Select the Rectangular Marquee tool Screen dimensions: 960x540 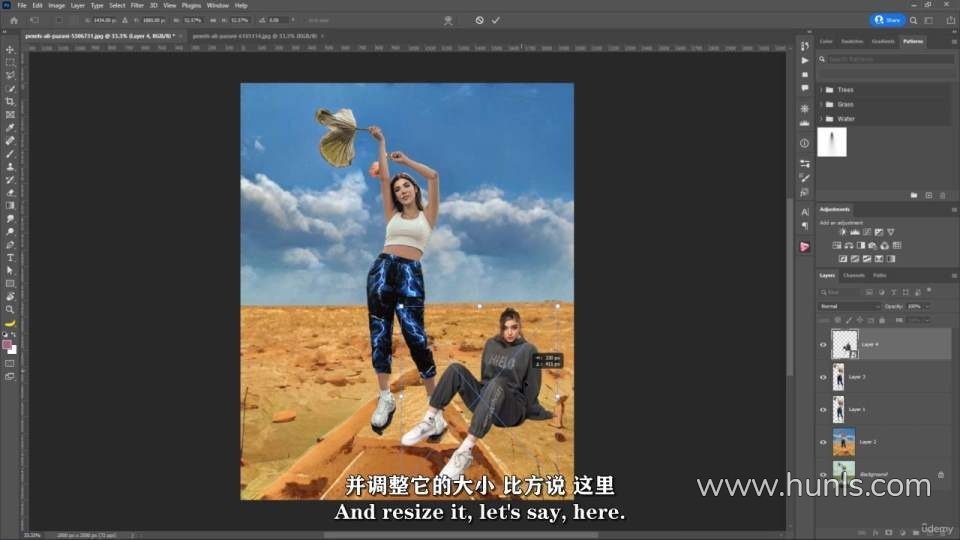10,62
